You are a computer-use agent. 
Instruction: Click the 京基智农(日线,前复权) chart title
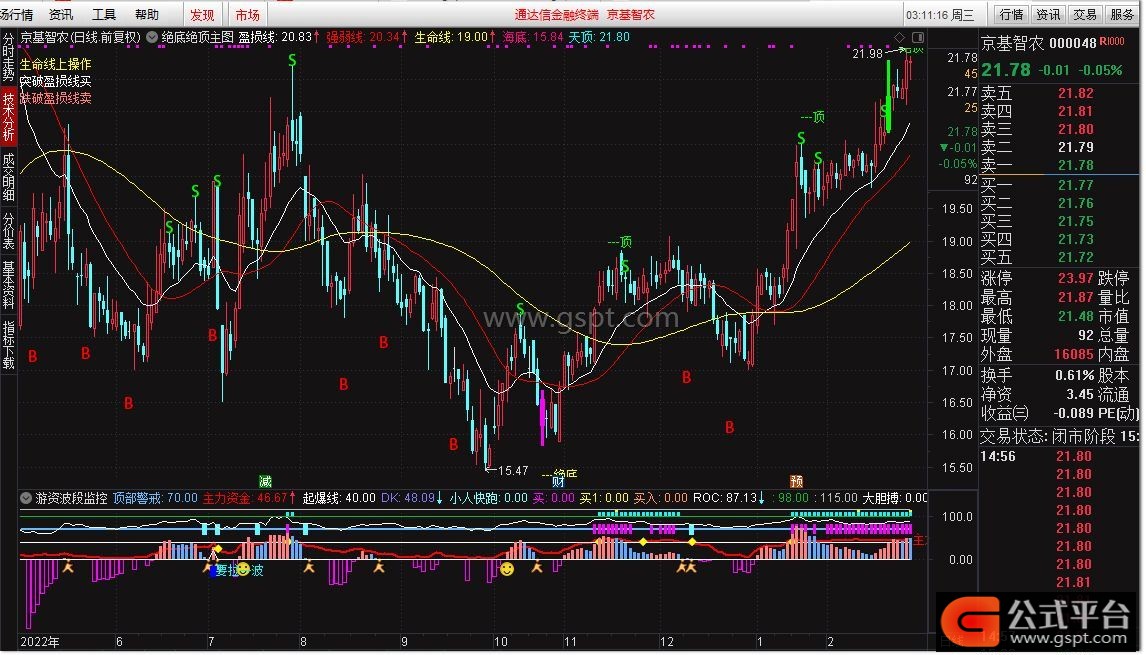[x=80, y=37]
